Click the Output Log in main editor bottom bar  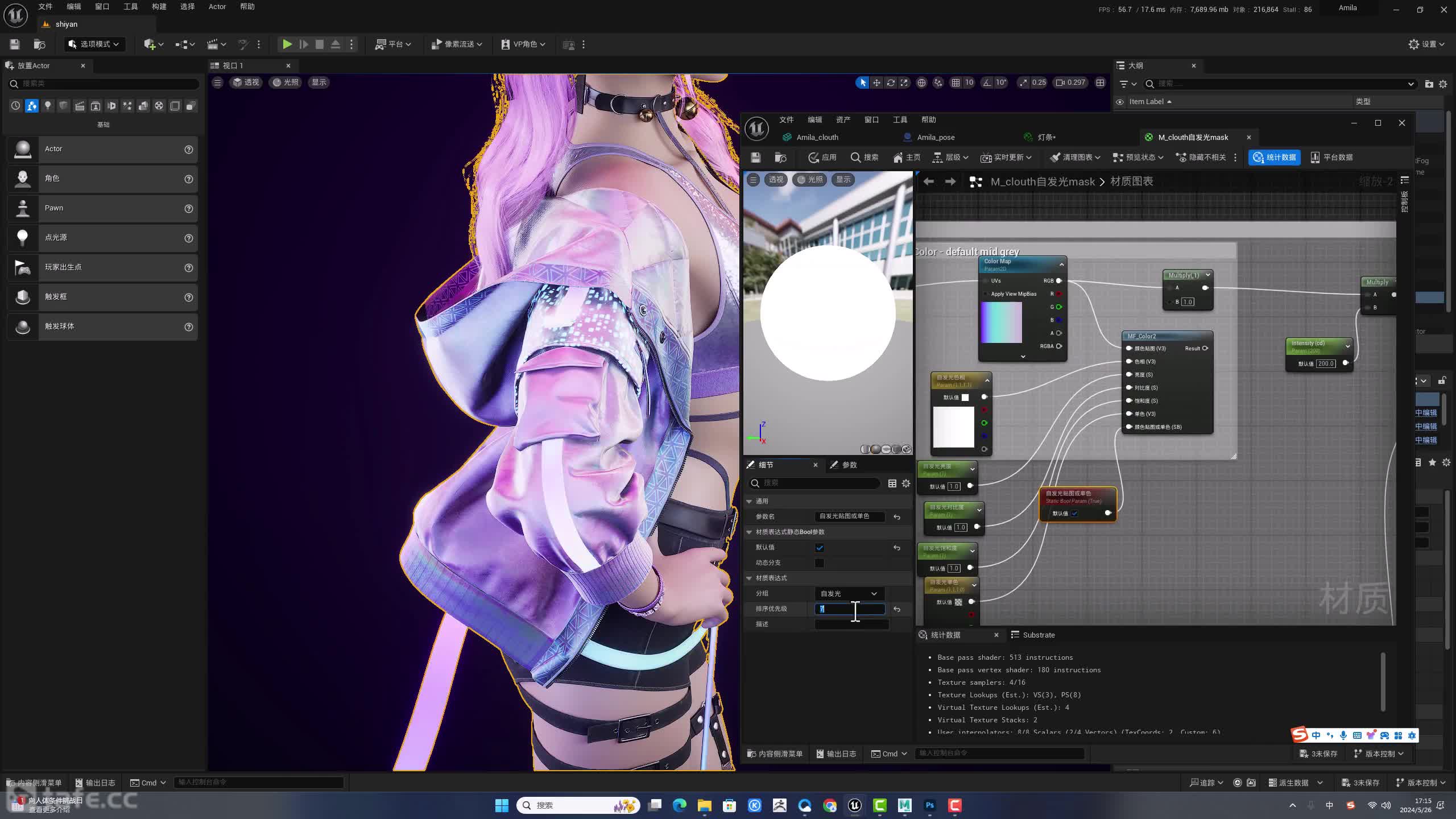tap(96, 783)
